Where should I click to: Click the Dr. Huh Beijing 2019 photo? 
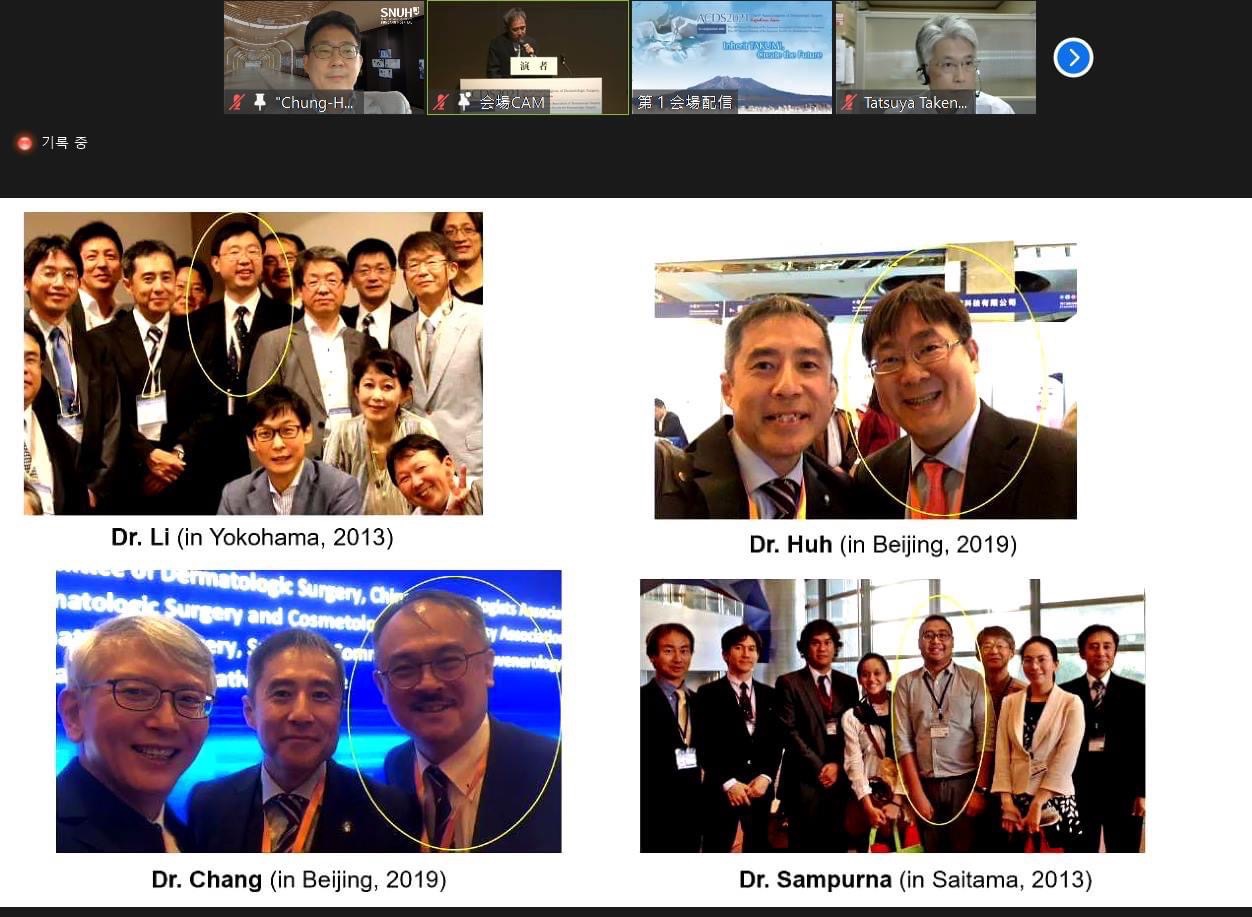click(x=866, y=381)
